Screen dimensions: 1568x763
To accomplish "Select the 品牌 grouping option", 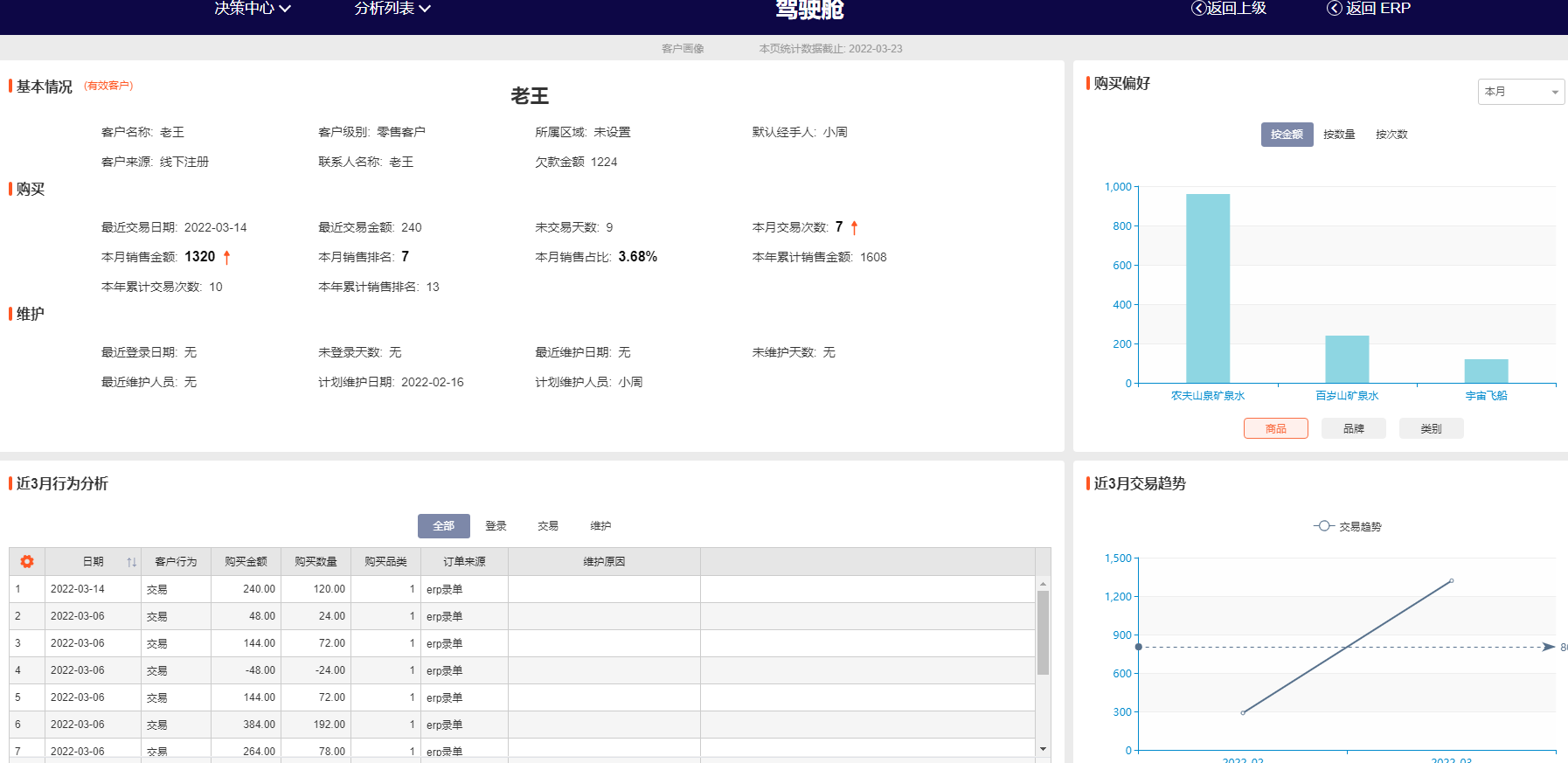I will click(x=1353, y=428).
